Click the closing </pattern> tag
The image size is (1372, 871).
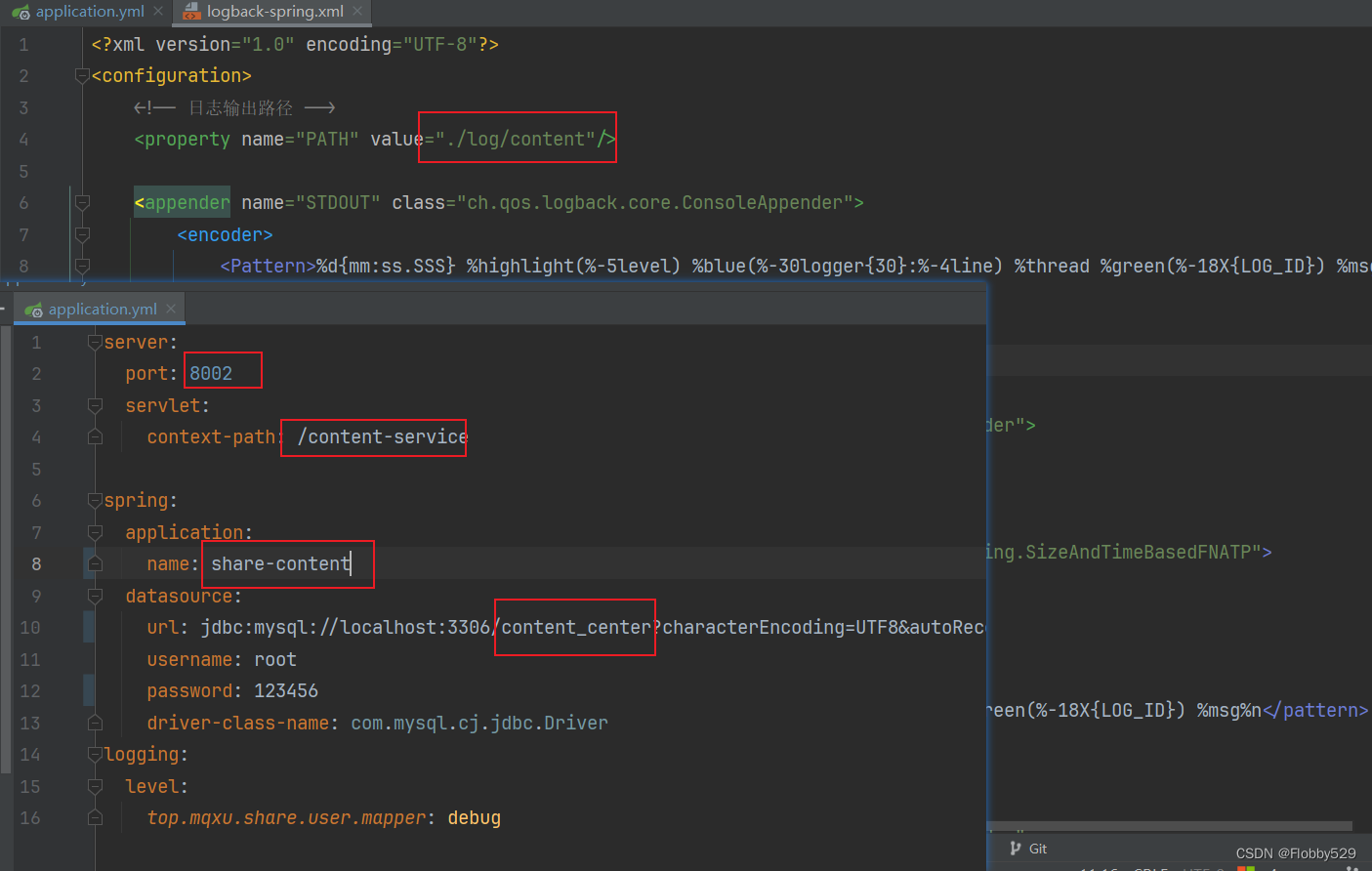[x=1315, y=711]
